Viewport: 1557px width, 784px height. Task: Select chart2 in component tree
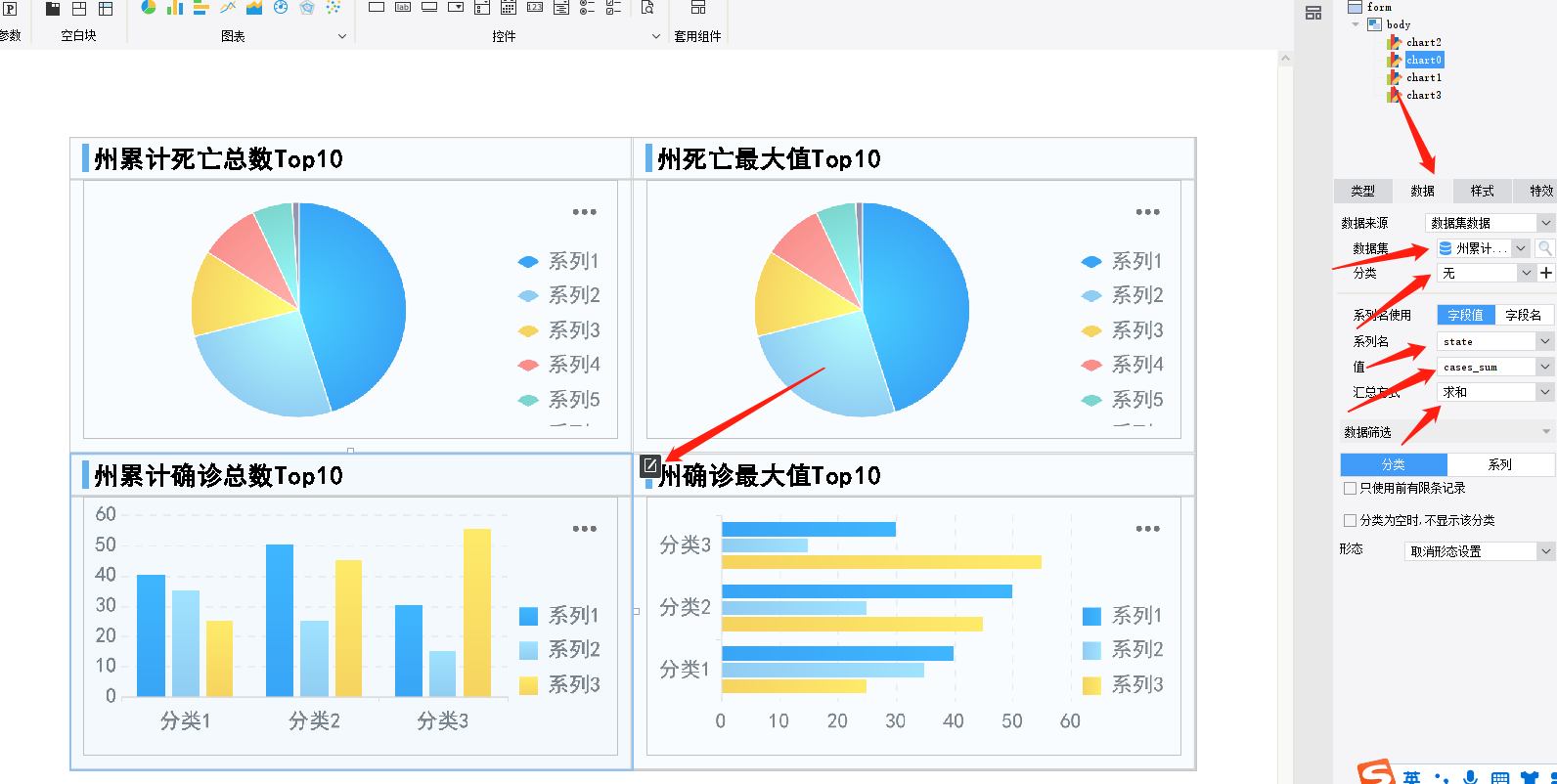[1423, 42]
